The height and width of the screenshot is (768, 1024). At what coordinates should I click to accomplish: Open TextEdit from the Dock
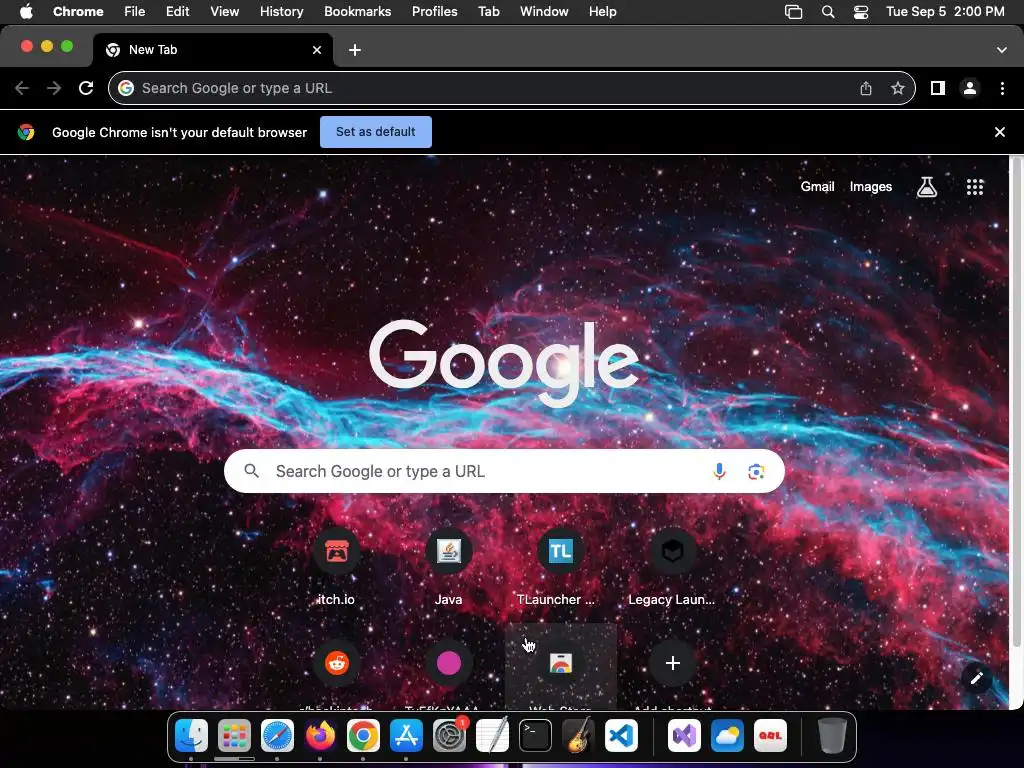pyautogui.click(x=492, y=736)
